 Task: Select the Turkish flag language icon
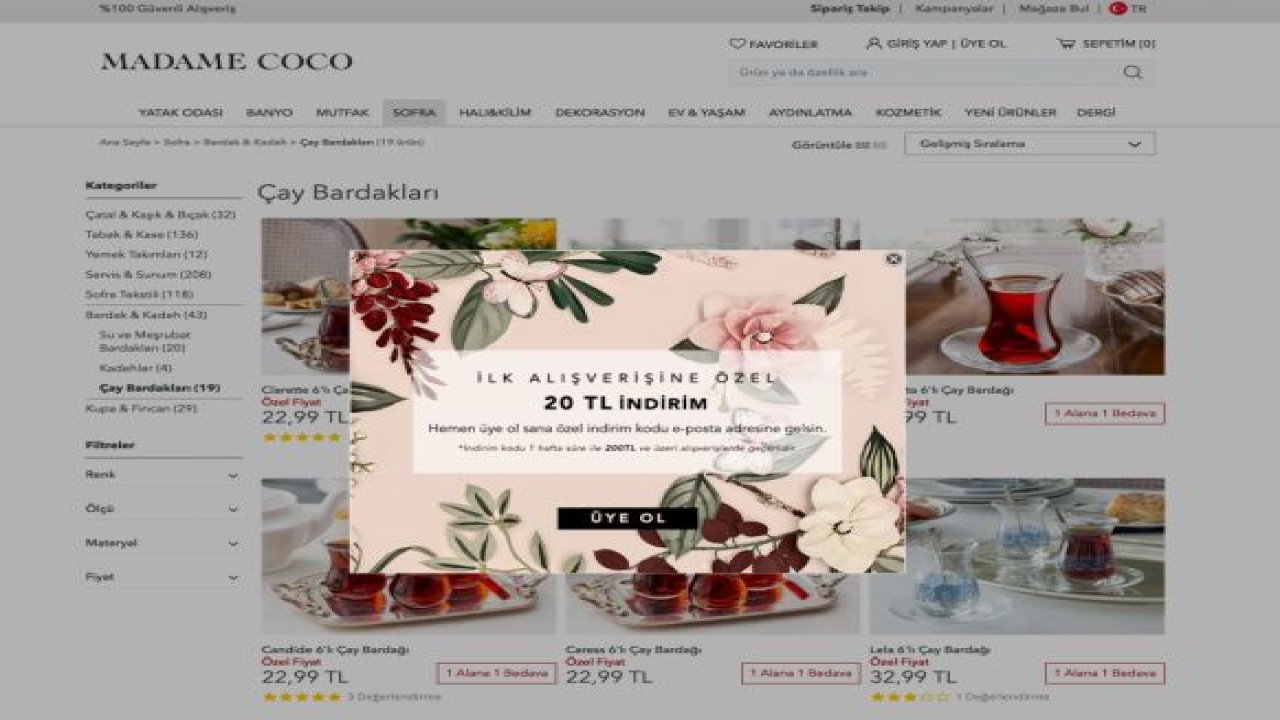click(x=1118, y=8)
